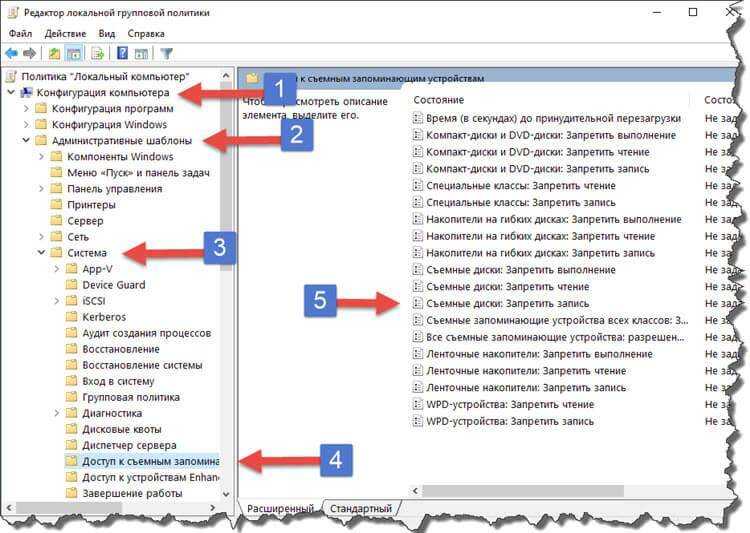Collapse the Административные шаблоны node

[27, 140]
